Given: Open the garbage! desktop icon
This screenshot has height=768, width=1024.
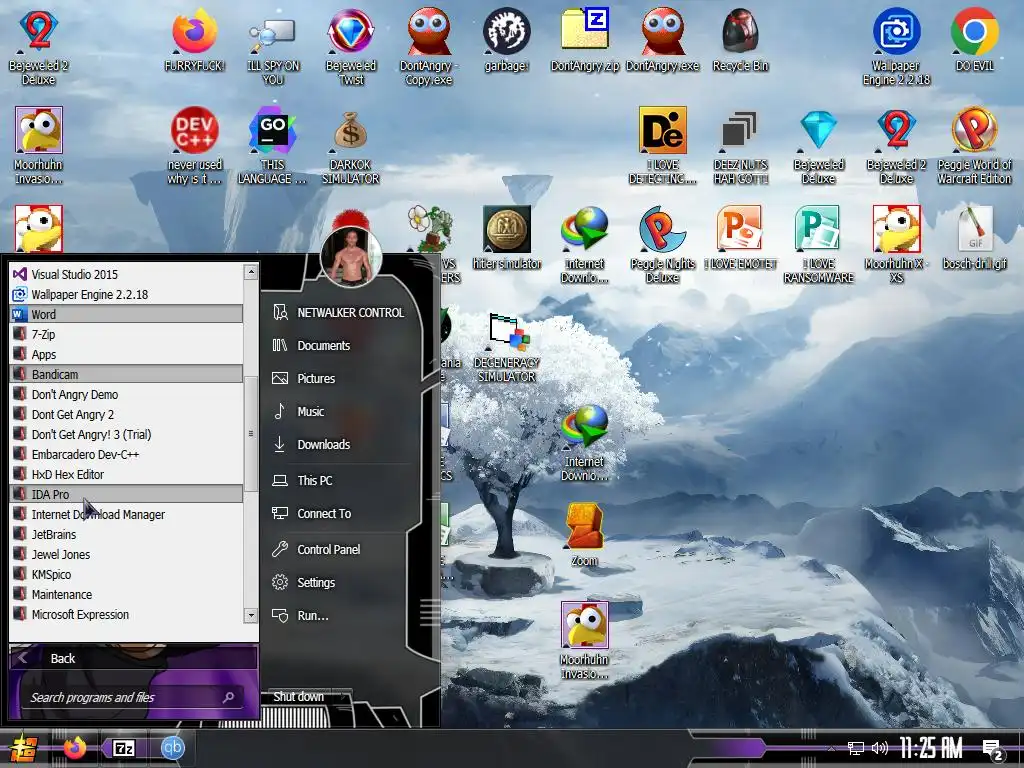Looking at the screenshot, I should pyautogui.click(x=506, y=40).
